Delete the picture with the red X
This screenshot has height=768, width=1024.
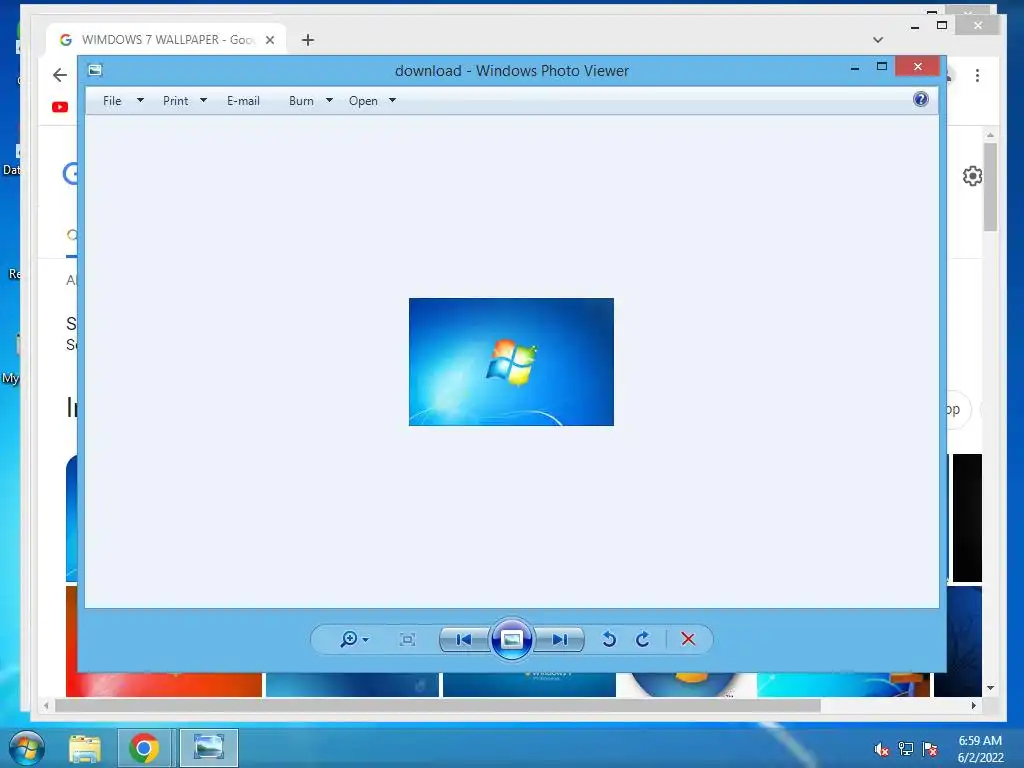(x=688, y=639)
